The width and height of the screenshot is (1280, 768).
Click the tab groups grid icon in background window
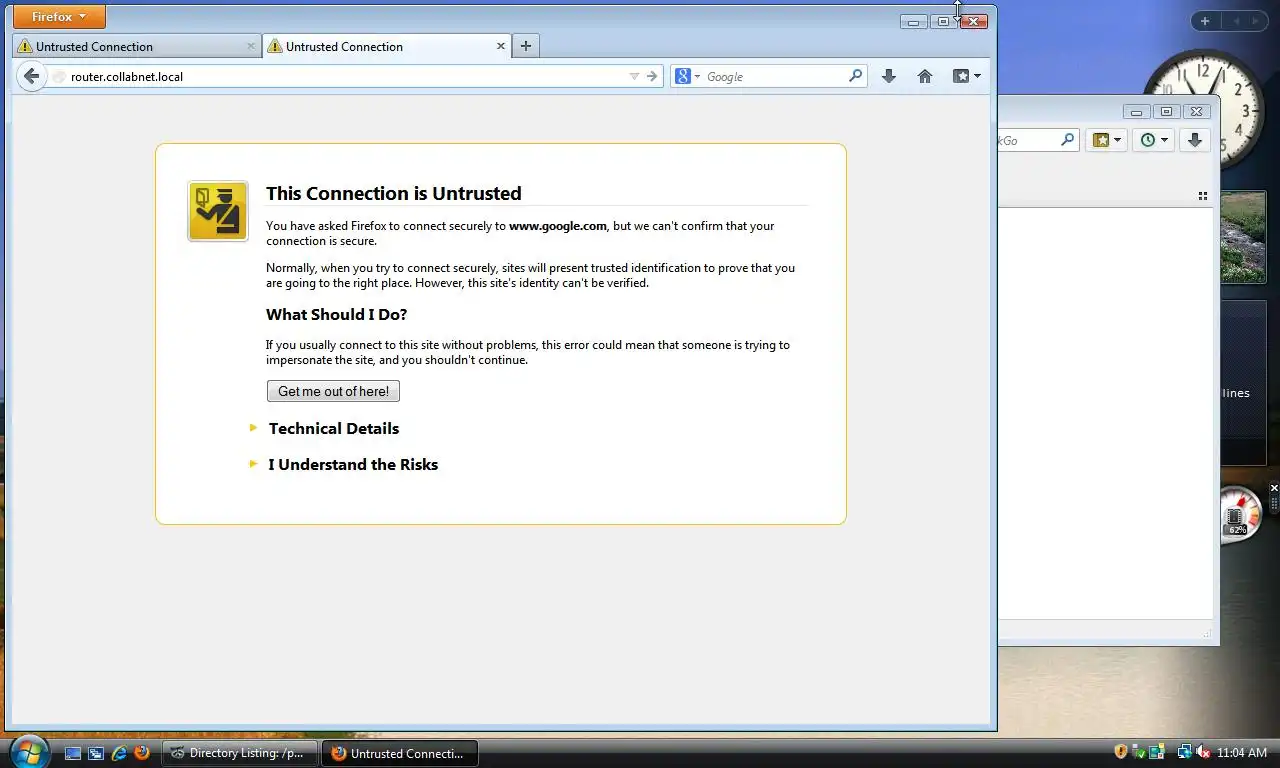click(x=1202, y=196)
